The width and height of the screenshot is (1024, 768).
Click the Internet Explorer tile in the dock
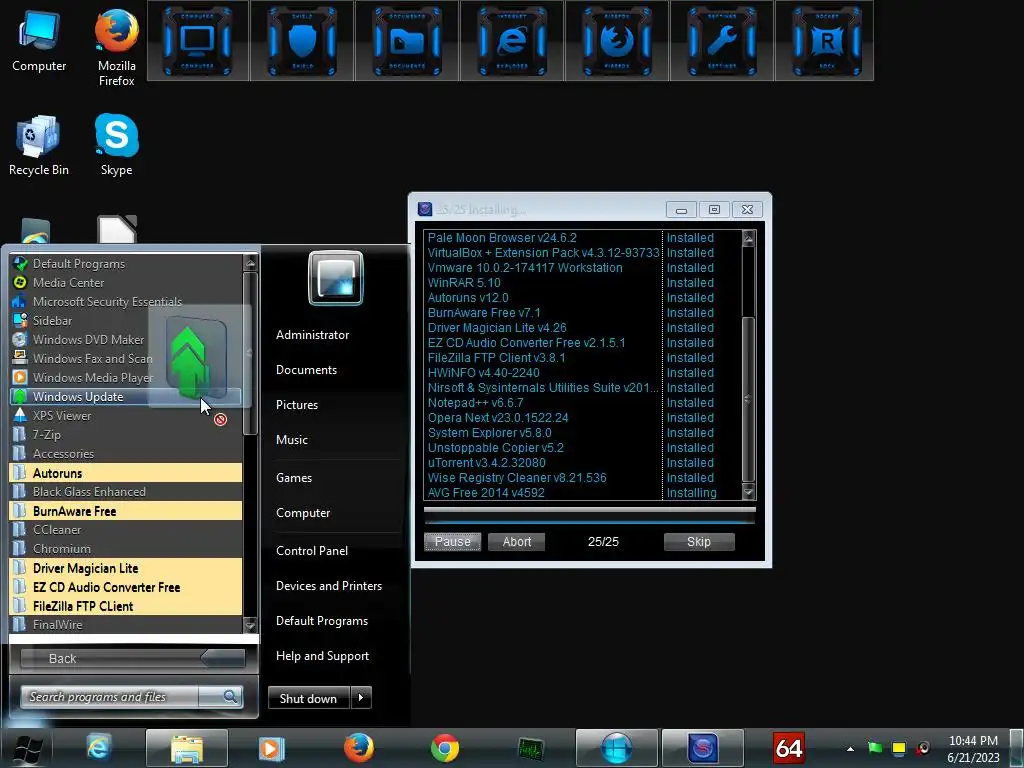click(x=512, y=40)
